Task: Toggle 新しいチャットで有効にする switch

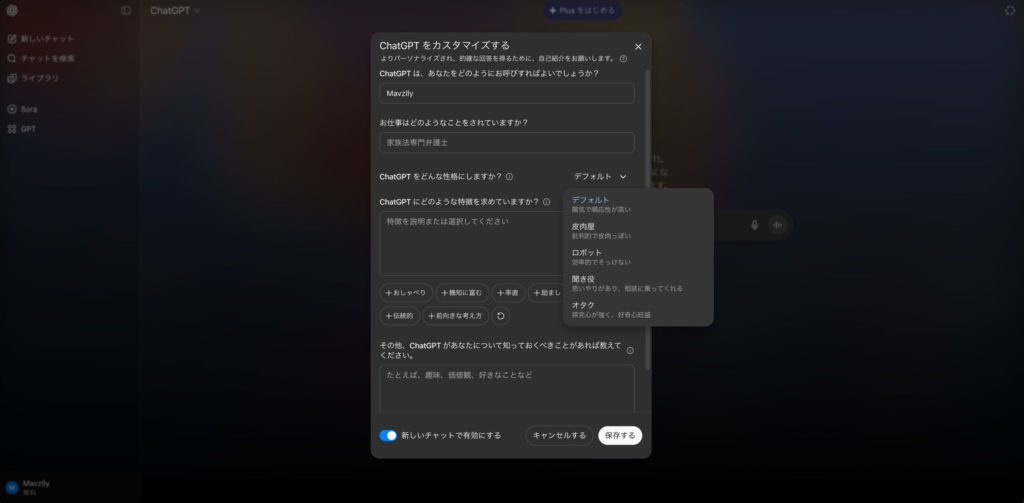Action: point(389,436)
